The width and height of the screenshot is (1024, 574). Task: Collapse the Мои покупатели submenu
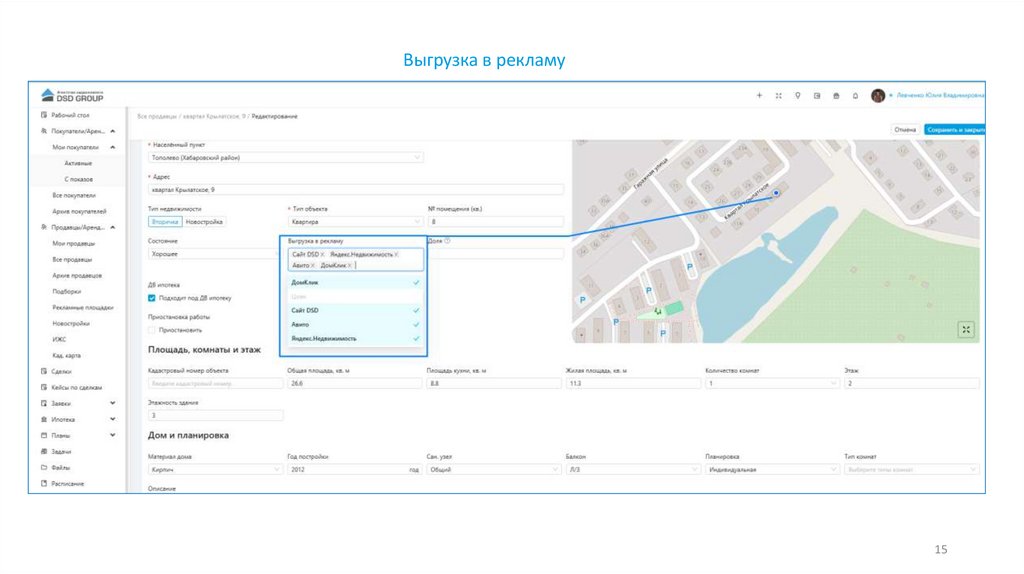coord(113,147)
